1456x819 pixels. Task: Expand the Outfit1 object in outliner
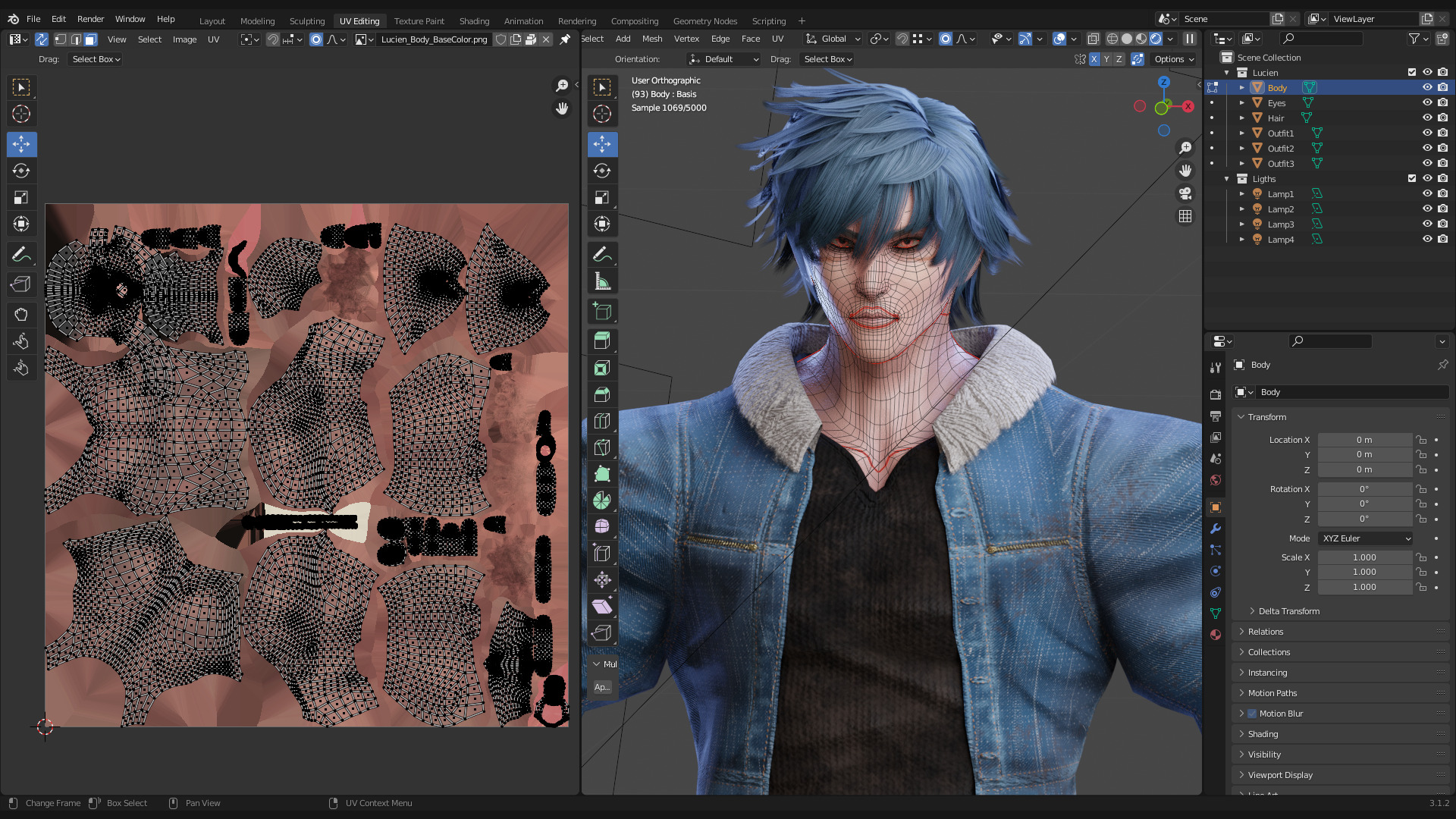[x=1242, y=133]
